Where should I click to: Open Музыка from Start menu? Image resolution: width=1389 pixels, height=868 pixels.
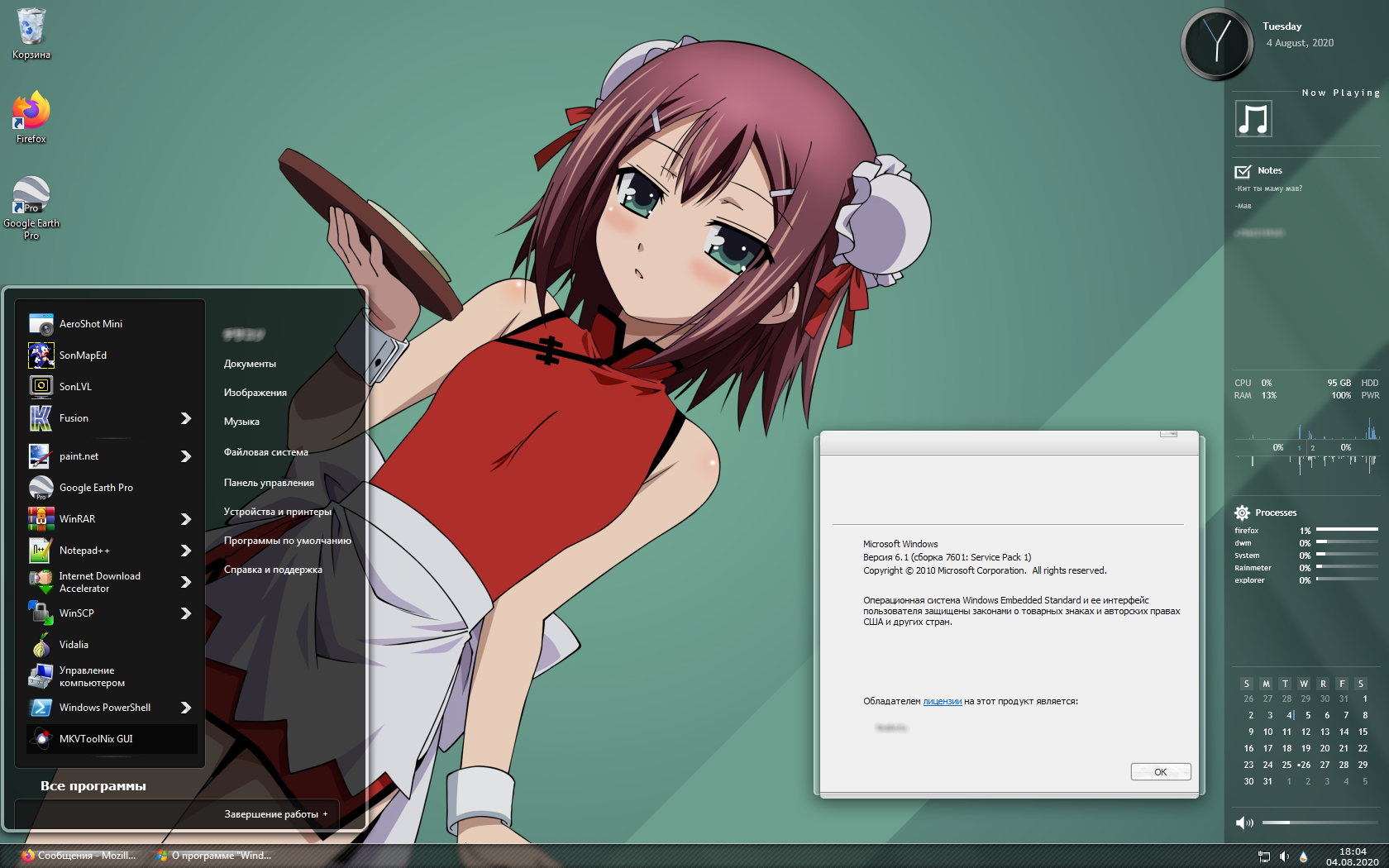pyautogui.click(x=241, y=422)
